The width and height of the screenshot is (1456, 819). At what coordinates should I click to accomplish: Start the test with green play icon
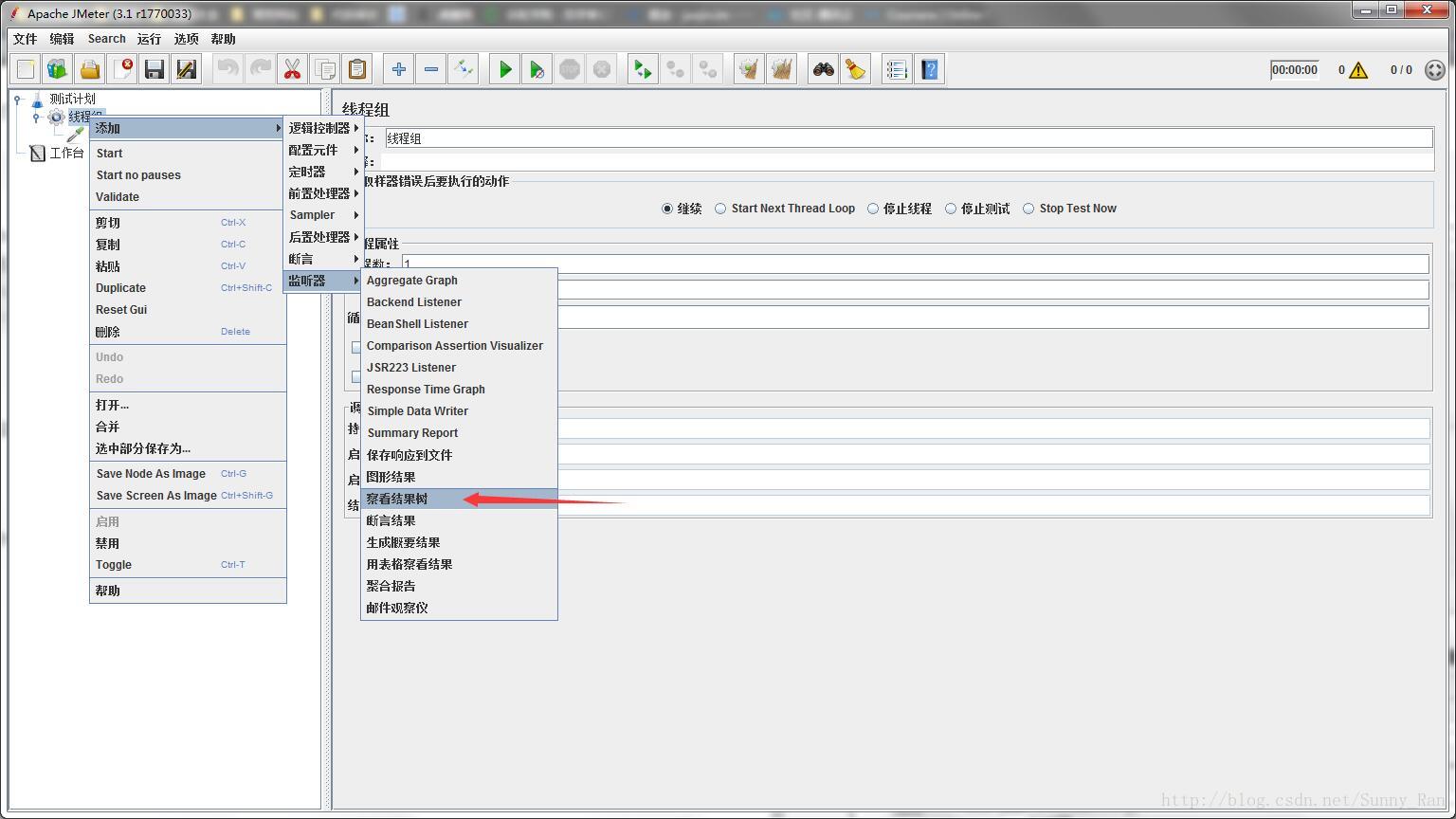click(x=505, y=69)
